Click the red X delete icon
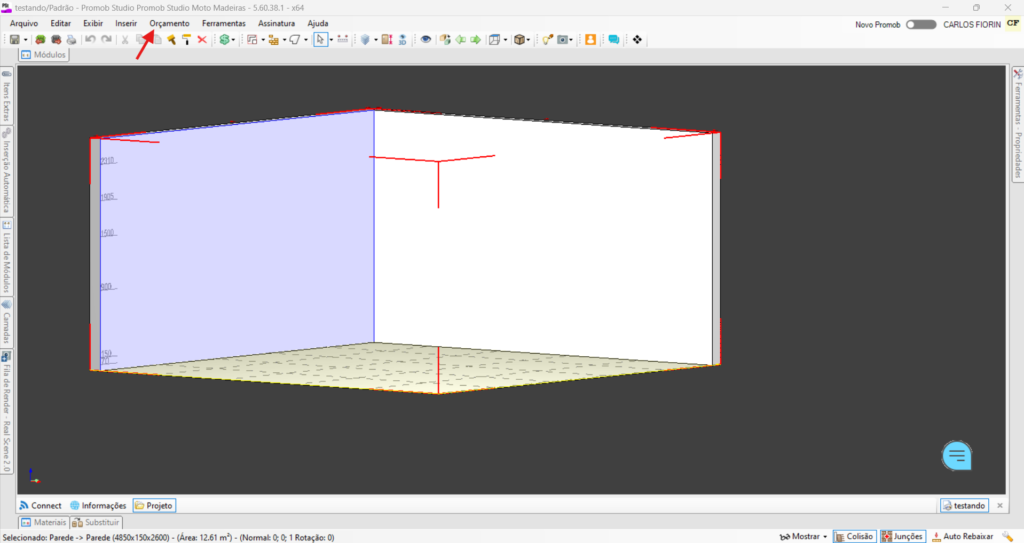The height and width of the screenshot is (543, 1024). click(202, 40)
